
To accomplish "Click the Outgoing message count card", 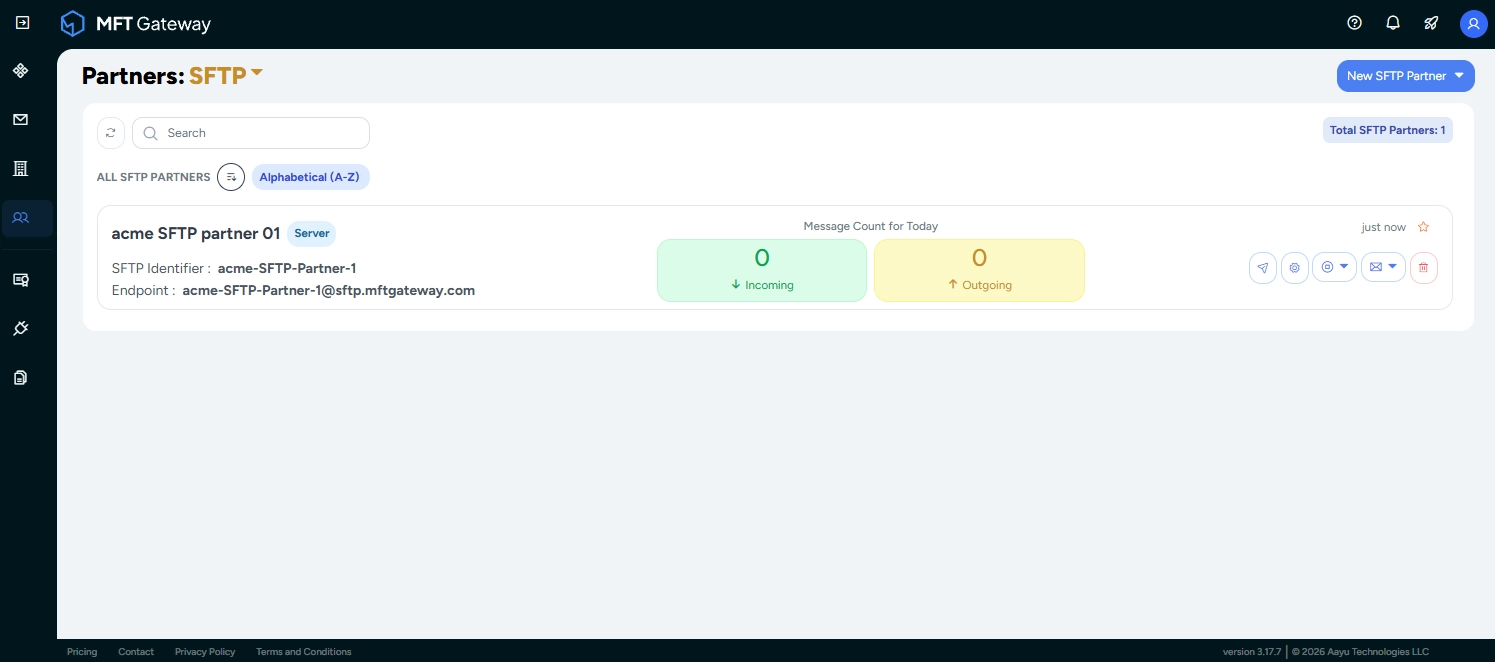I will pyautogui.click(x=979, y=270).
